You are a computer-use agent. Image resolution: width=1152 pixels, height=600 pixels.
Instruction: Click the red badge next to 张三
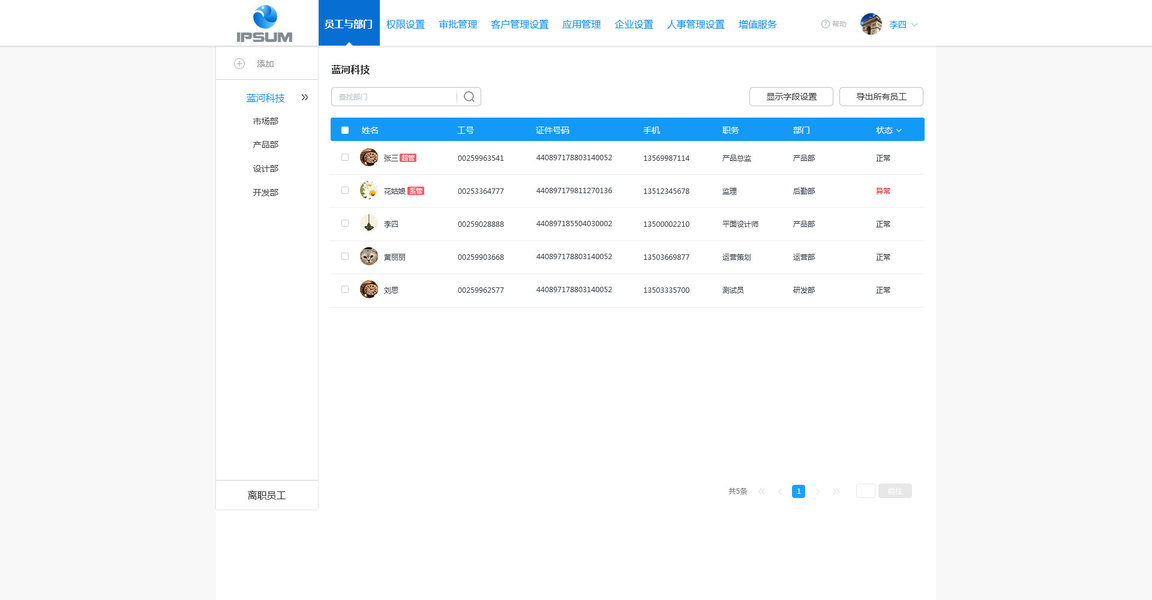pos(408,158)
